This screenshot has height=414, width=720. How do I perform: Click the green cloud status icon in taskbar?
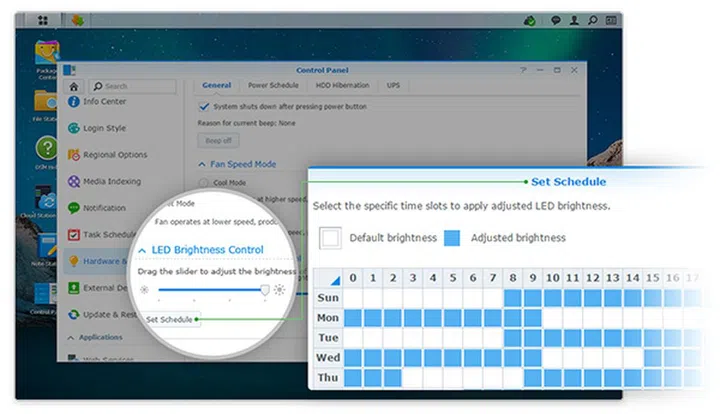[x=529, y=21]
